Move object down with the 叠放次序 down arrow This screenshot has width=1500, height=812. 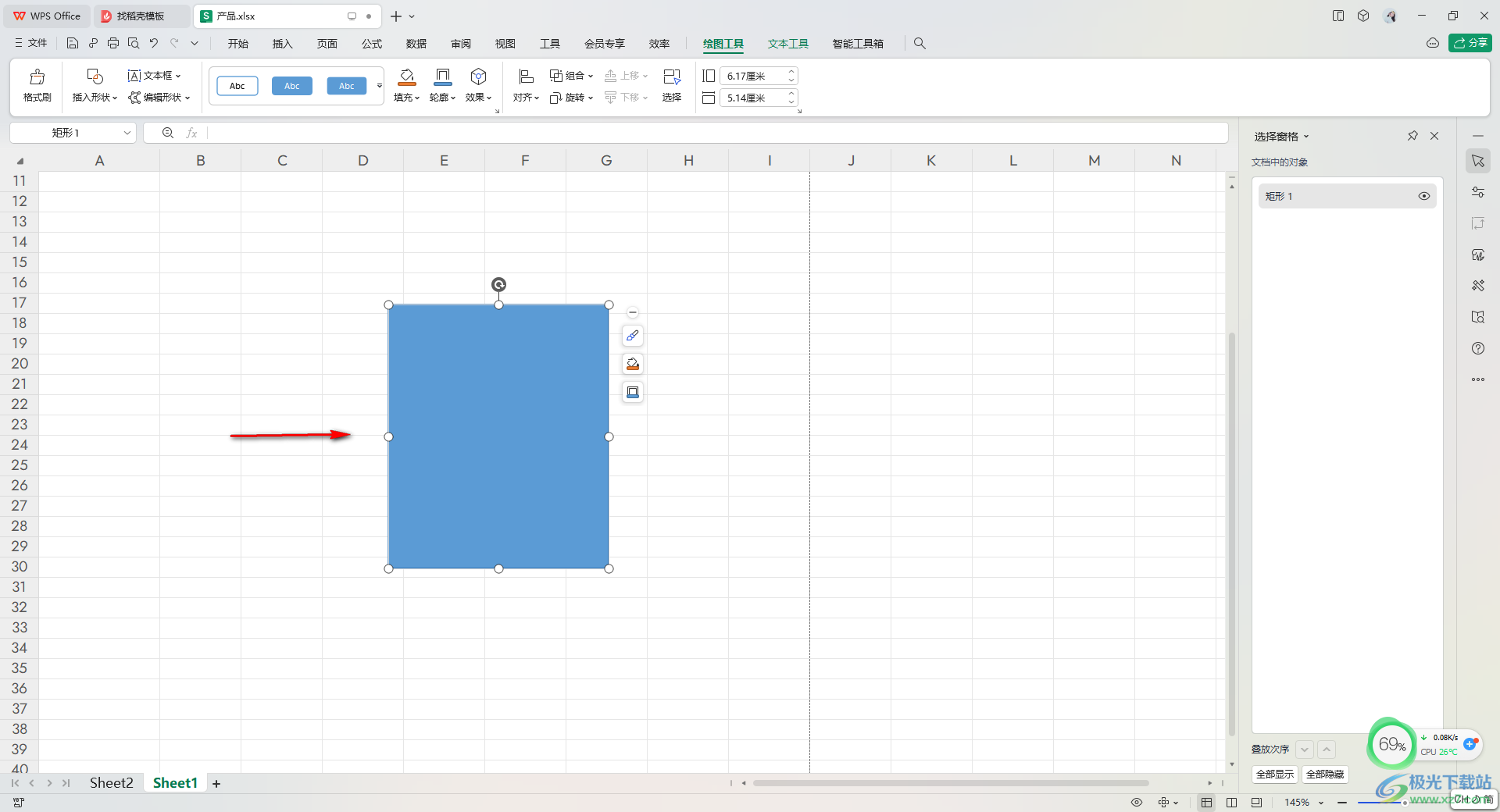point(1305,750)
